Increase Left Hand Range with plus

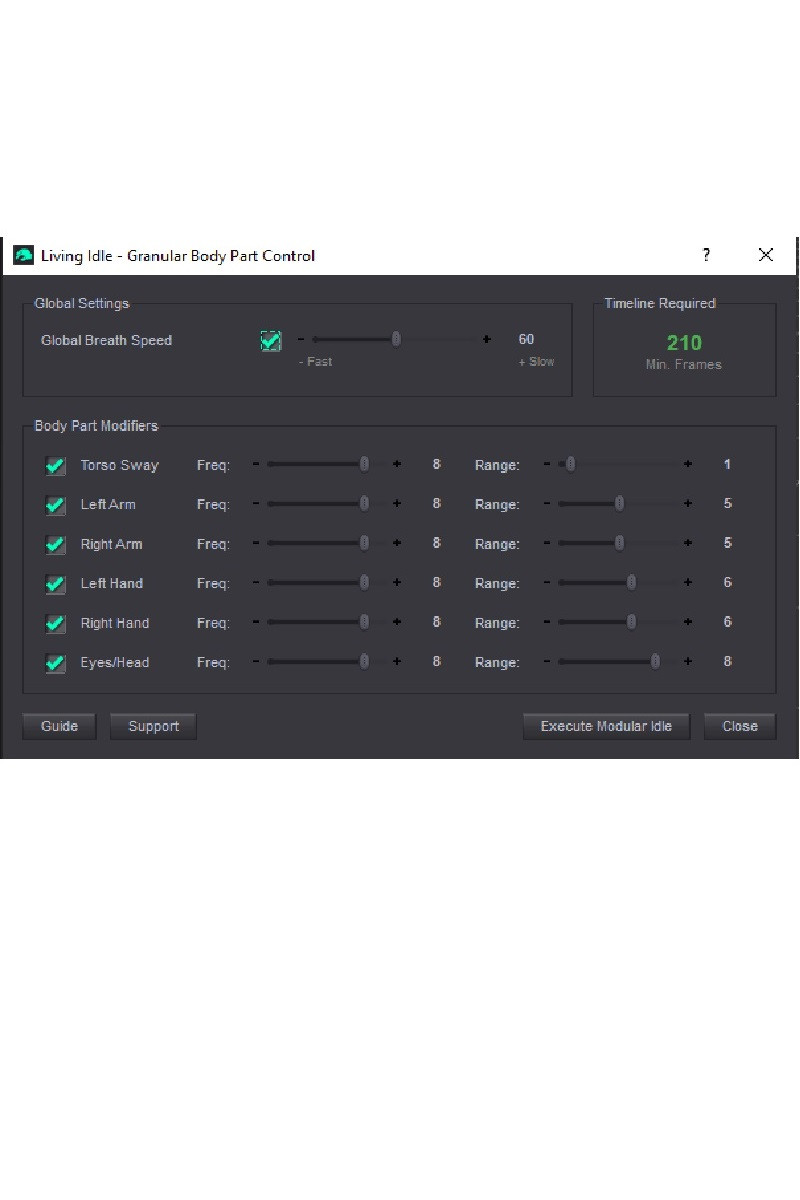click(688, 582)
